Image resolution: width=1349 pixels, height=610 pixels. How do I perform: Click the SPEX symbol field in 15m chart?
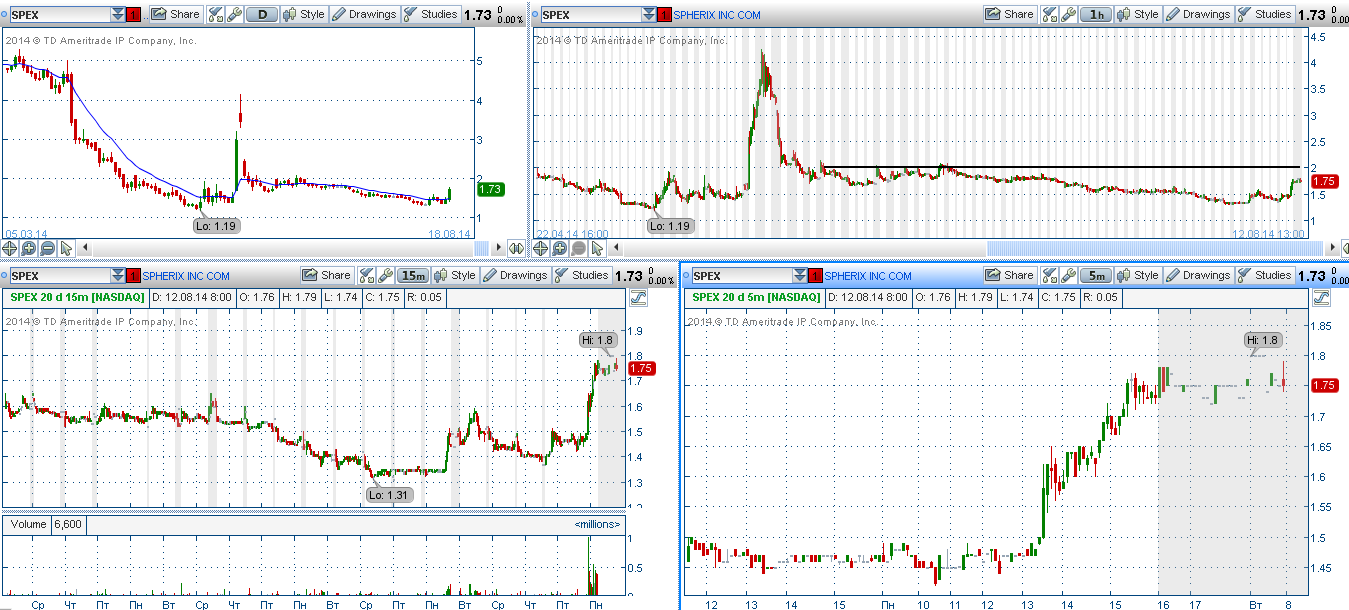point(60,276)
